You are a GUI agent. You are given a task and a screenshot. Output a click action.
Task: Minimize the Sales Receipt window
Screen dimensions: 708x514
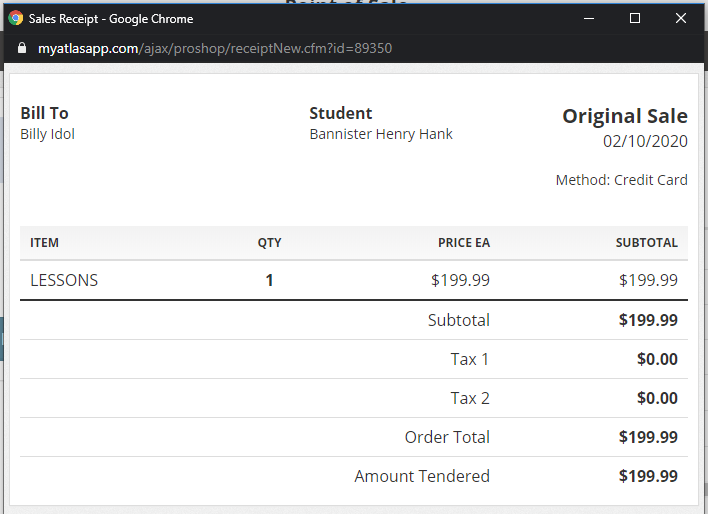pyautogui.click(x=587, y=18)
